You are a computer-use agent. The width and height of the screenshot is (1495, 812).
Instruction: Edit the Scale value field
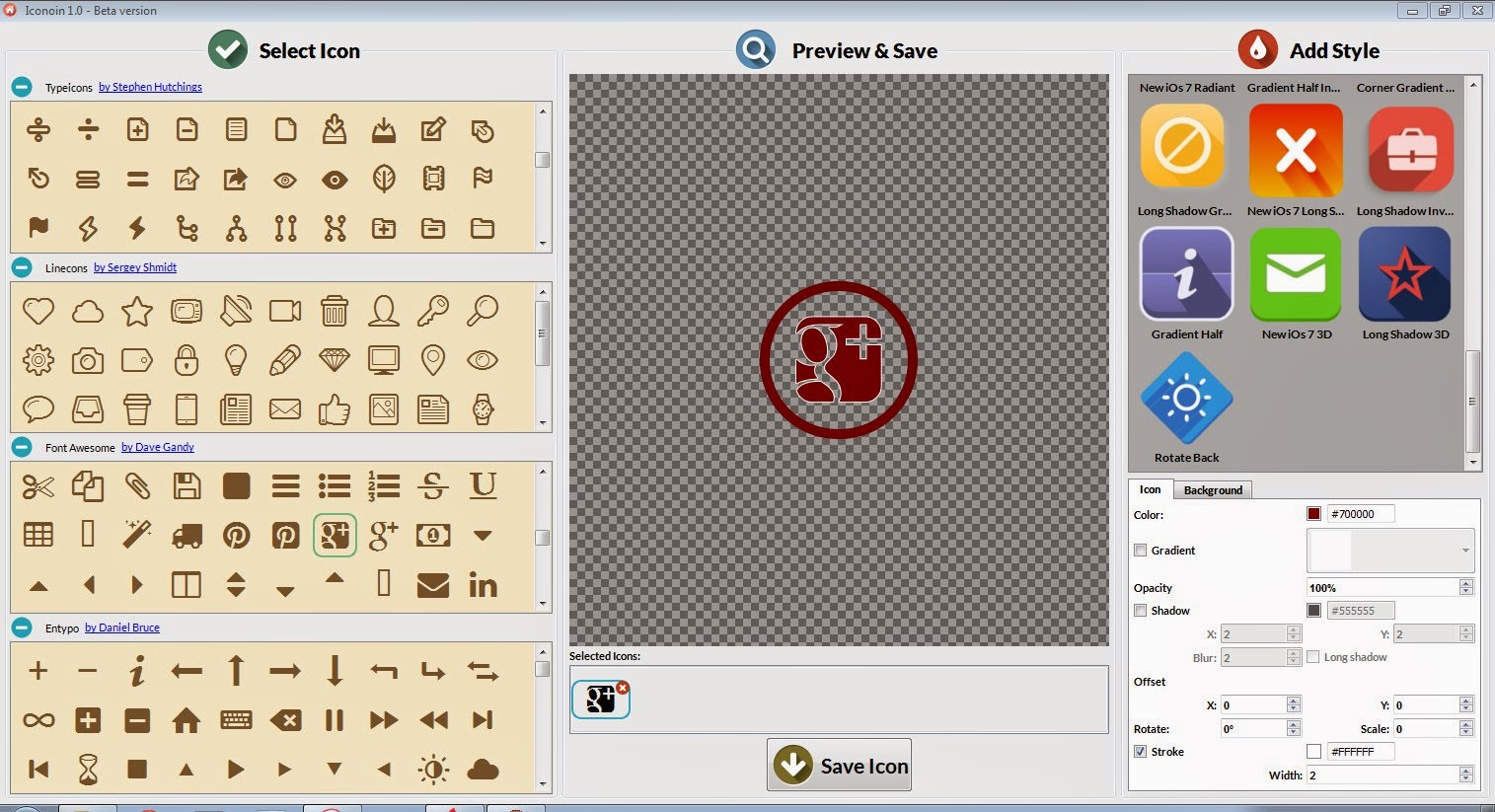[1426, 729]
